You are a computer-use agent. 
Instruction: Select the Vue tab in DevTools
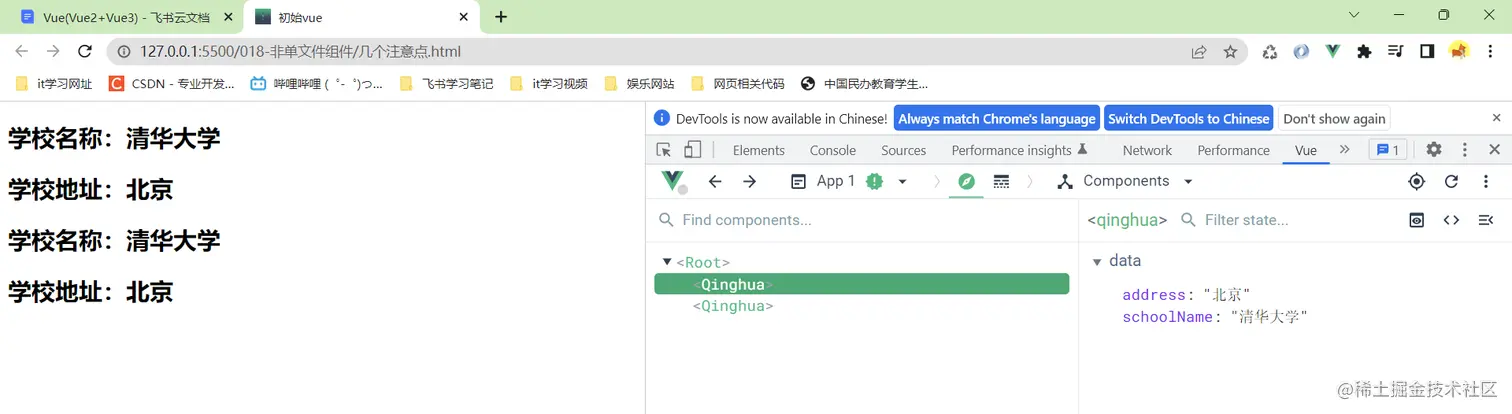coord(1306,150)
